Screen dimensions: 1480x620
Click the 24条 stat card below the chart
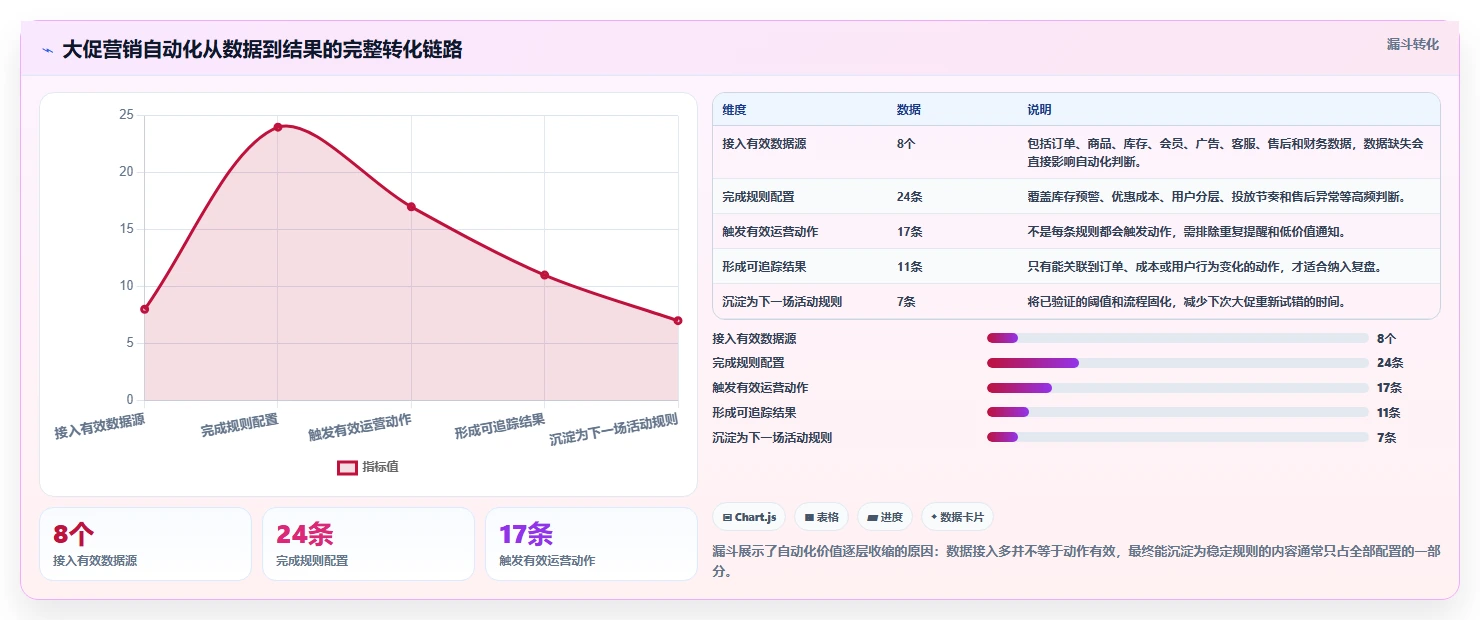pyautogui.click(x=368, y=544)
